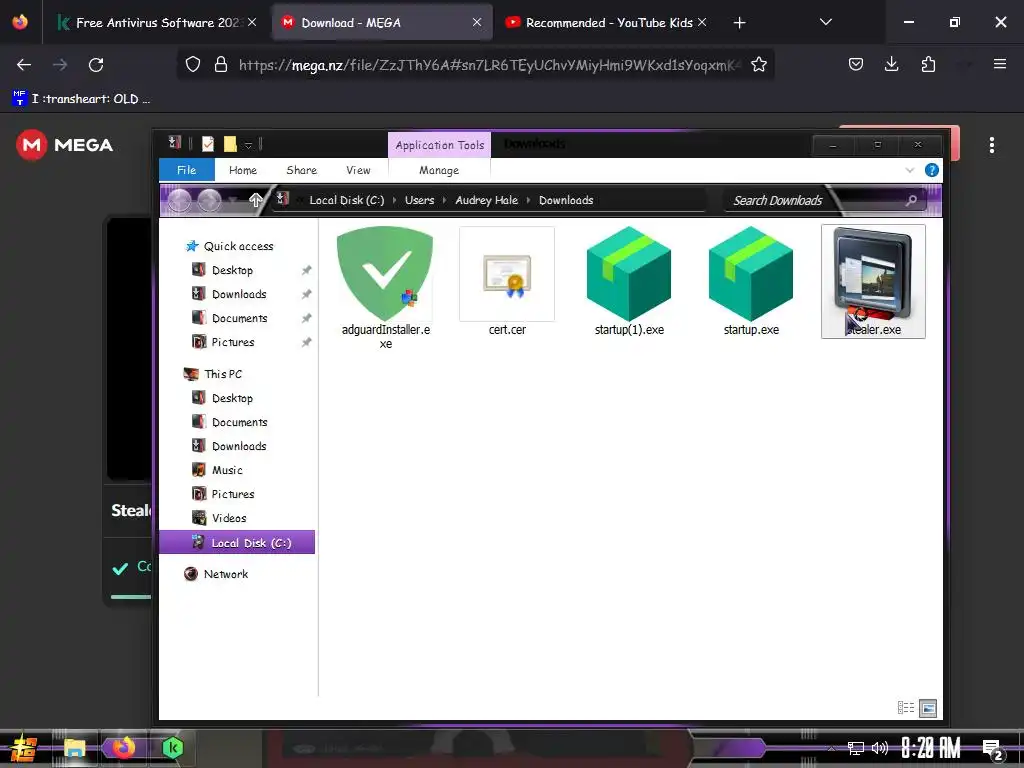Open Downloads under This PC

pos(239,445)
